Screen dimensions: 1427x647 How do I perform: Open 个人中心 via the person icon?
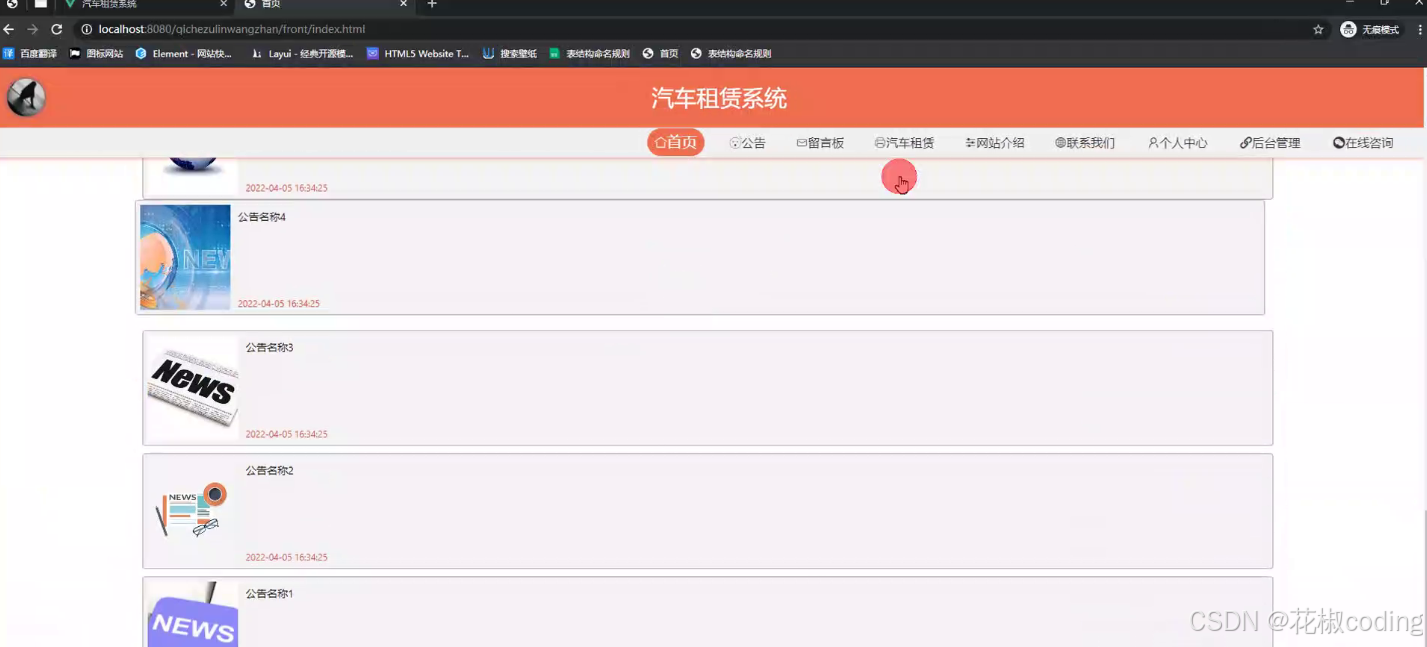[x=1153, y=142]
